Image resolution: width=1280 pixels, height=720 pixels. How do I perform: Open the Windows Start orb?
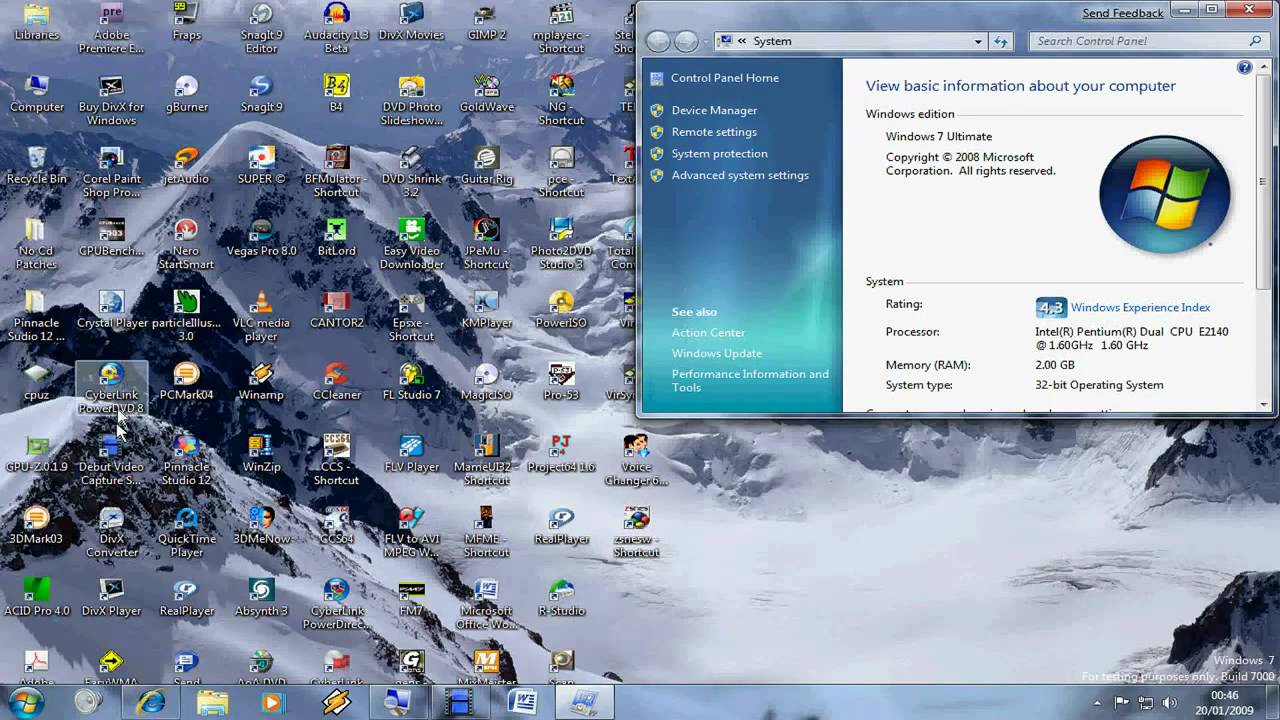point(25,702)
